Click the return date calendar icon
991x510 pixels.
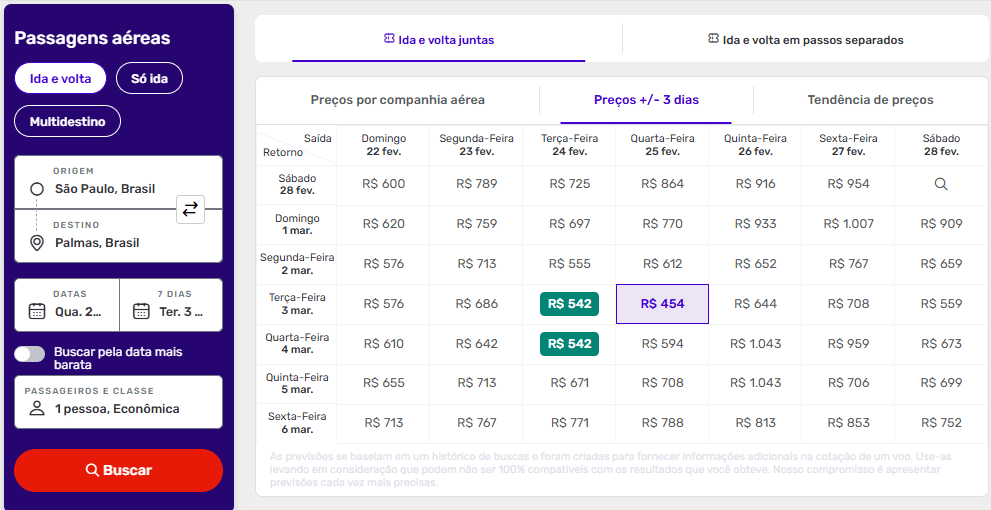pyautogui.click(x=141, y=311)
